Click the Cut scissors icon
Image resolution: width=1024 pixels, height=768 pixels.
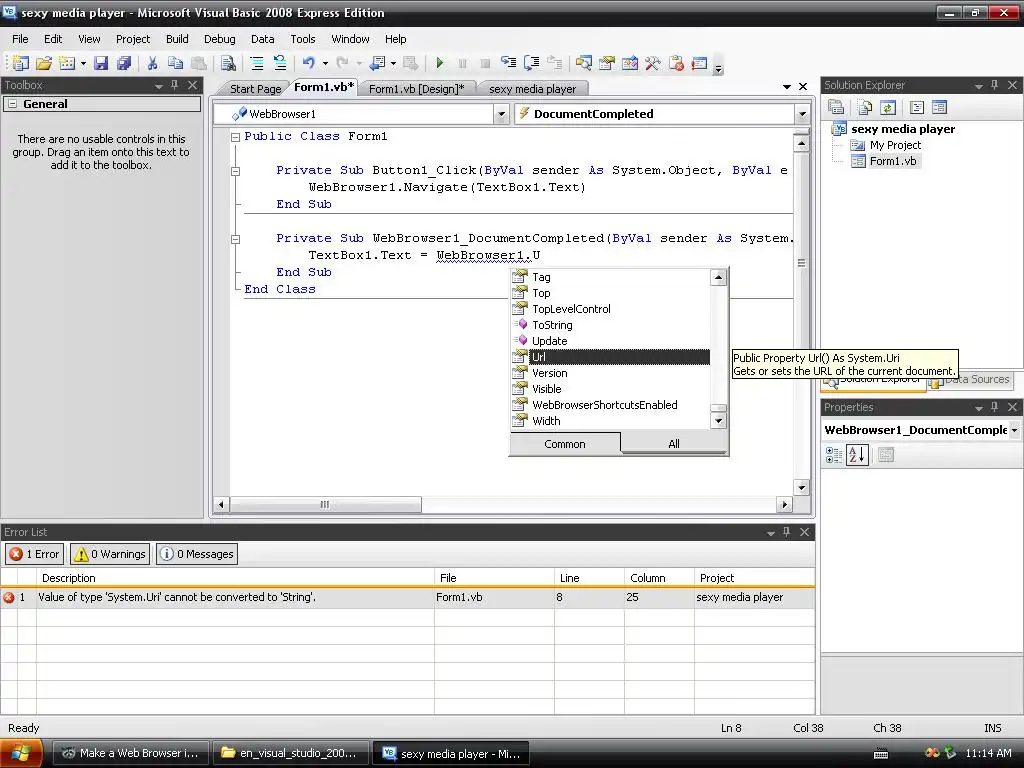[152, 63]
